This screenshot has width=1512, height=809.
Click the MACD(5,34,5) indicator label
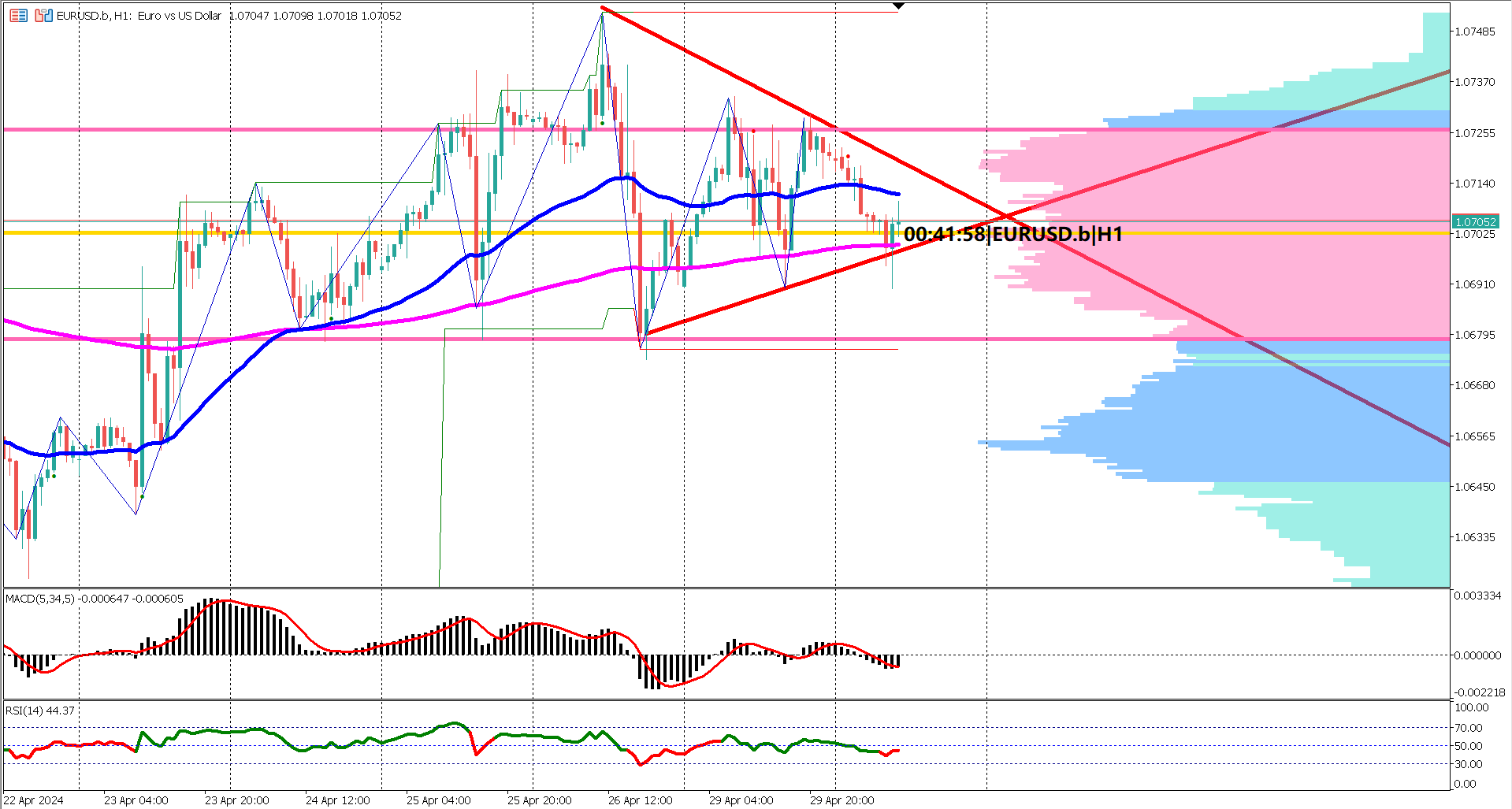click(38, 599)
